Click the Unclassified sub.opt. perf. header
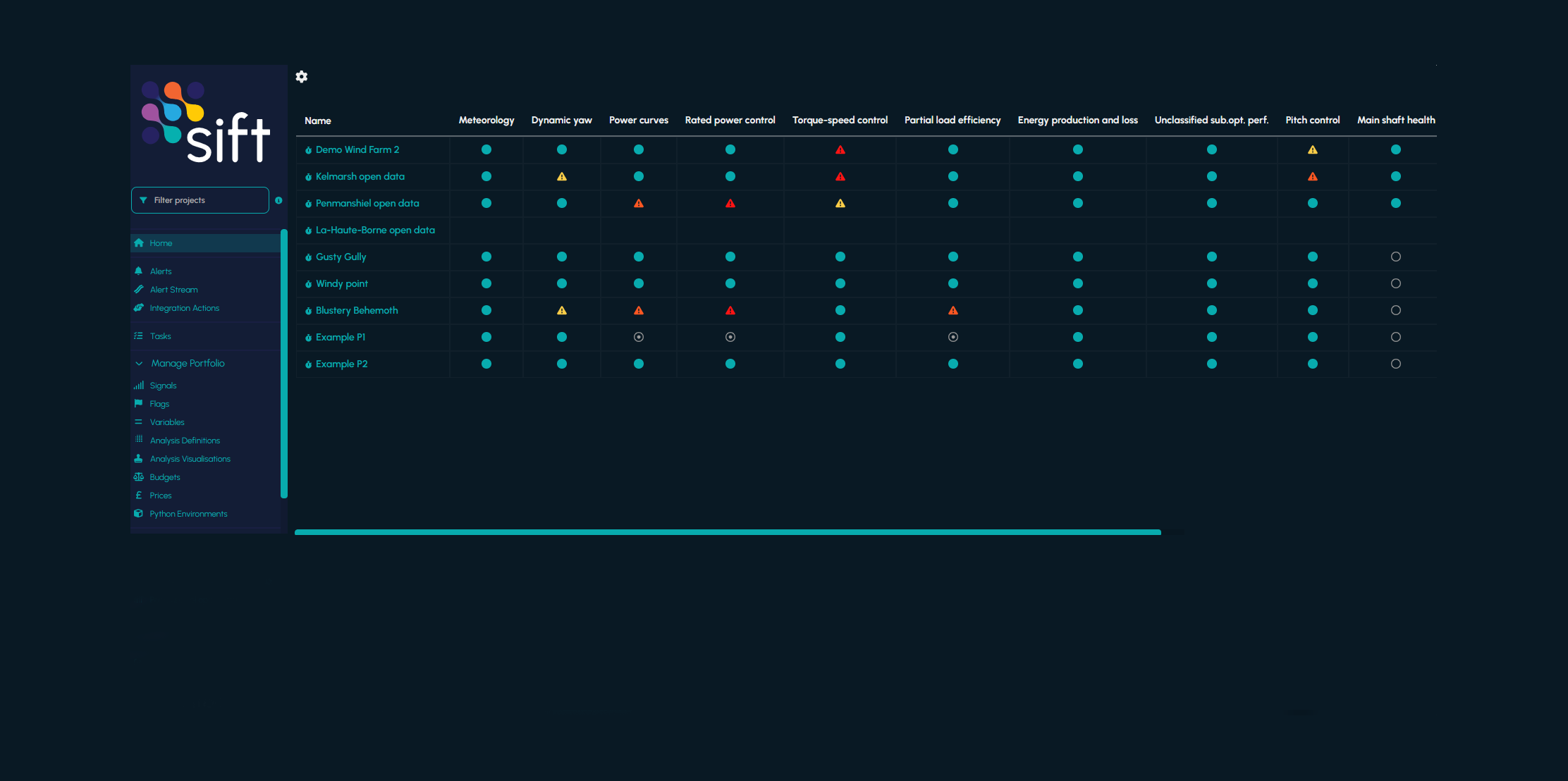 [x=1211, y=121]
